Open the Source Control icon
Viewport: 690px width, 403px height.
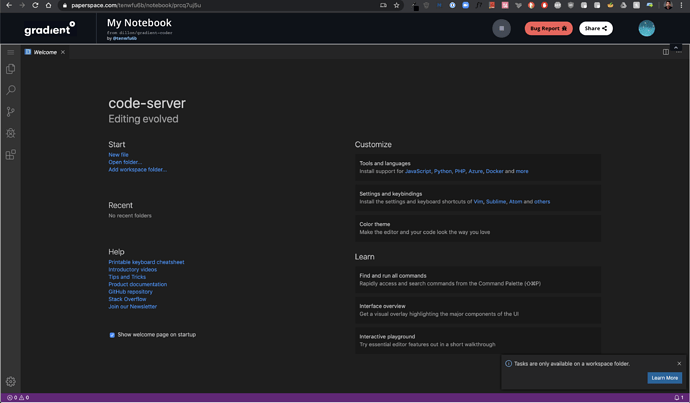[11, 112]
